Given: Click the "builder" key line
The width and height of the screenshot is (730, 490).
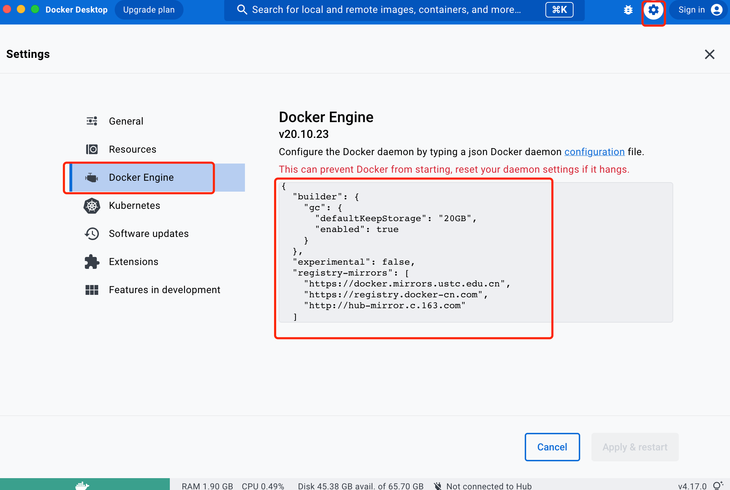Looking at the screenshot, I should (x=326, y=197).
